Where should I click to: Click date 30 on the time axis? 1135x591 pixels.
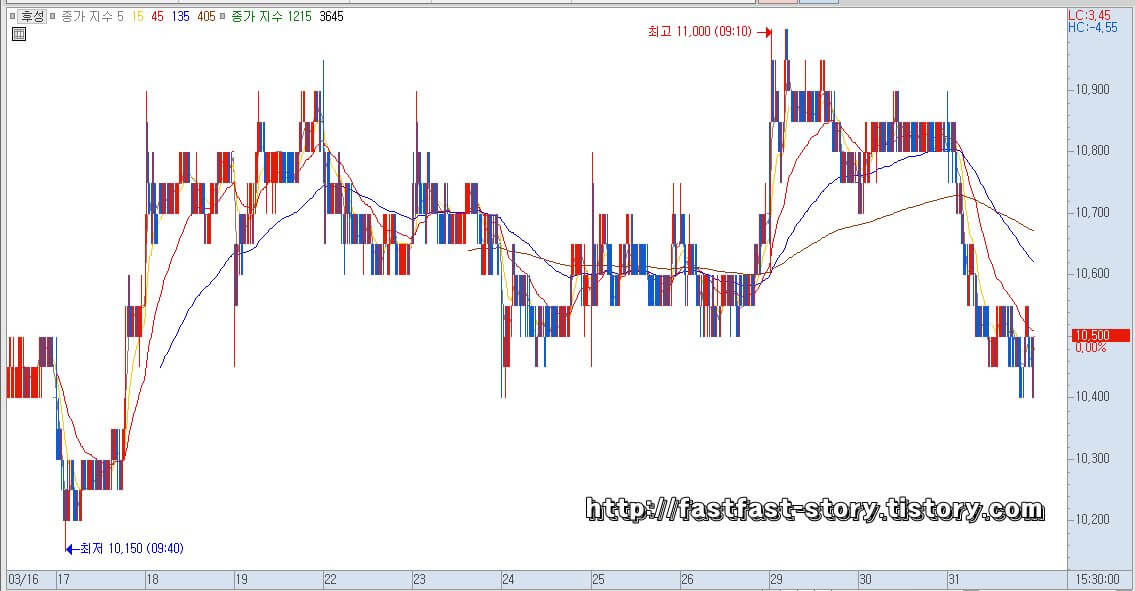coord(865,579)
